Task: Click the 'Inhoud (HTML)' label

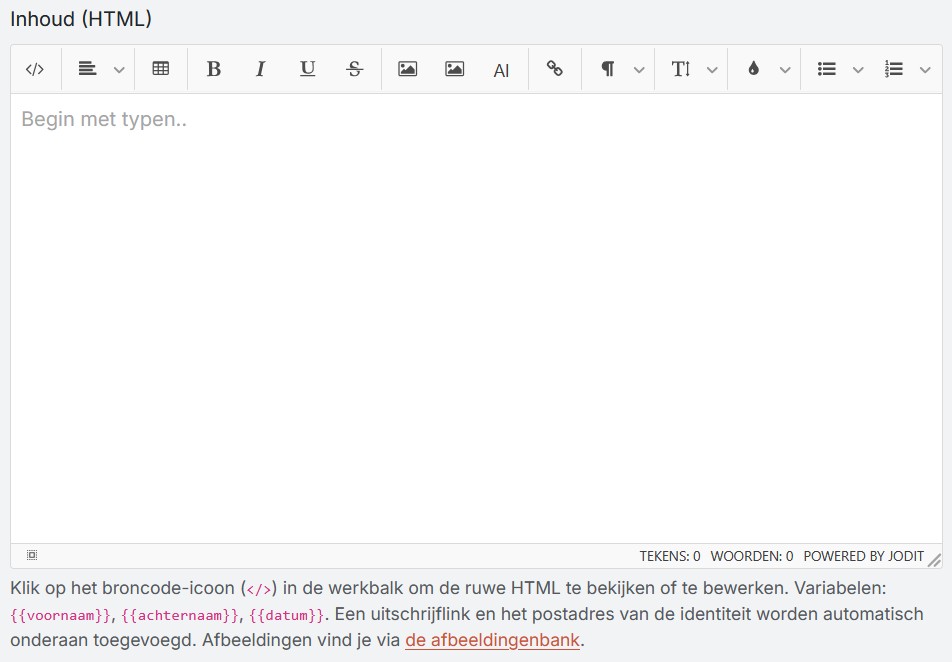Action: 81,19
